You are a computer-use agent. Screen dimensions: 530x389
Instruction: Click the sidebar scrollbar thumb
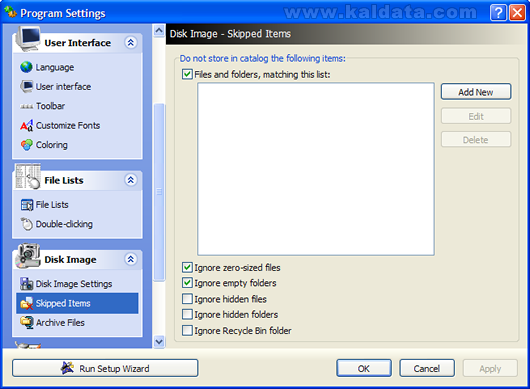pyautogui.click(x=159, y=192)
